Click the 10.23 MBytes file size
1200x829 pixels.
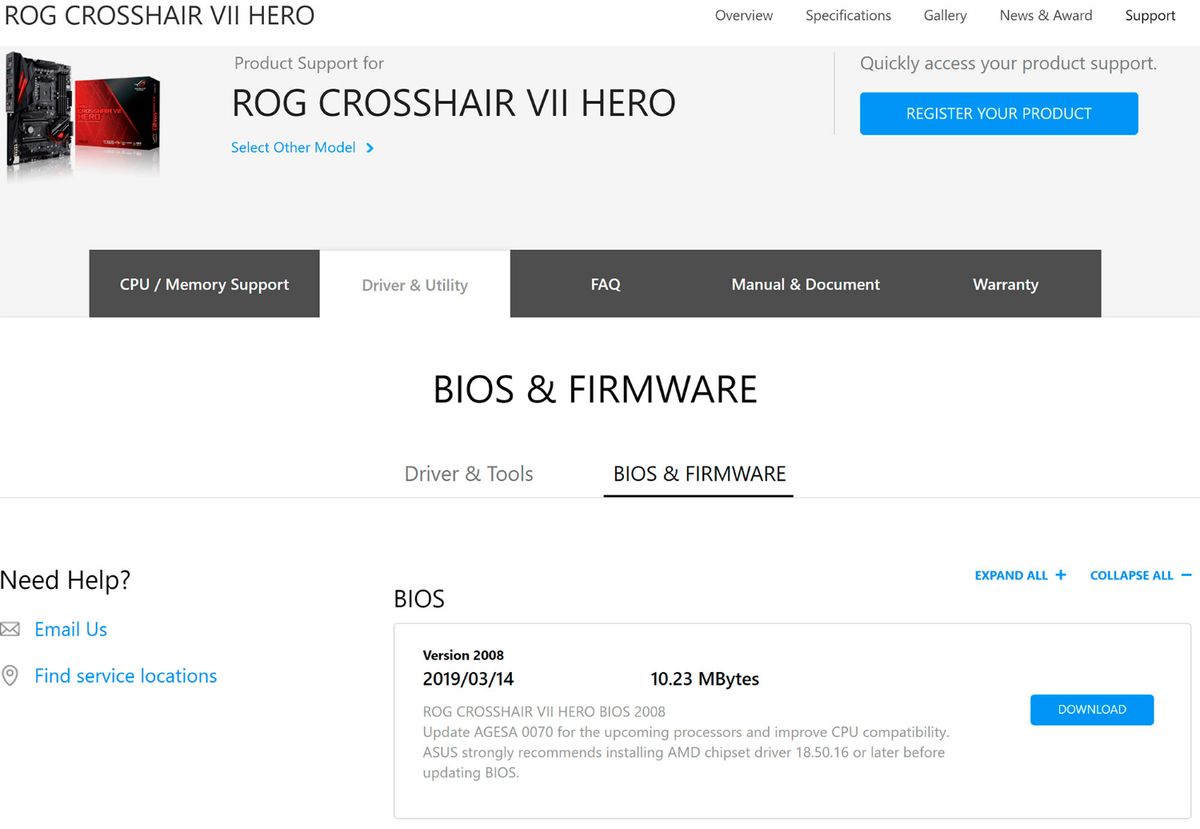tap(705, 679)
